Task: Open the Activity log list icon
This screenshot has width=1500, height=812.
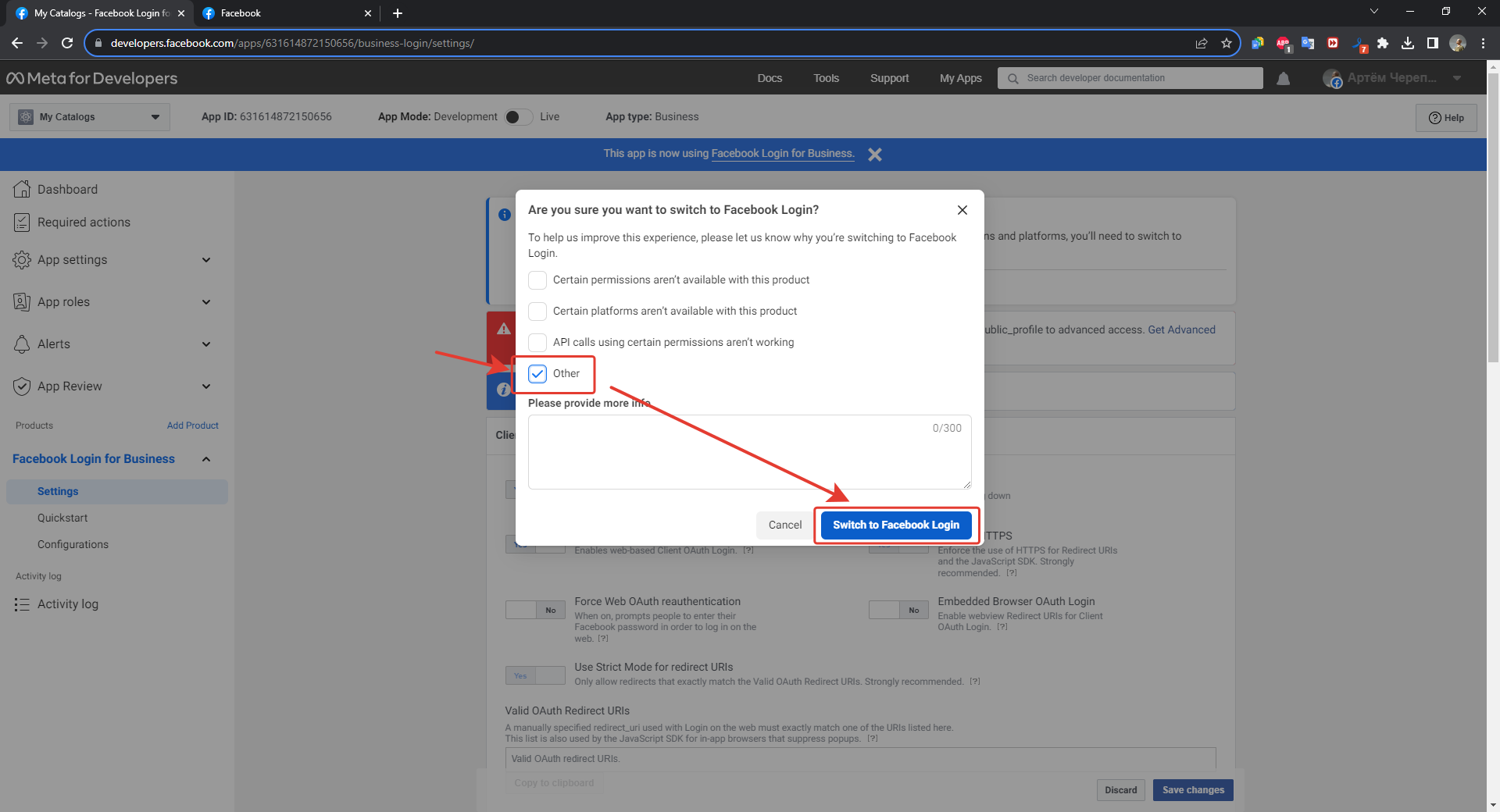Action: click(22, 604)
